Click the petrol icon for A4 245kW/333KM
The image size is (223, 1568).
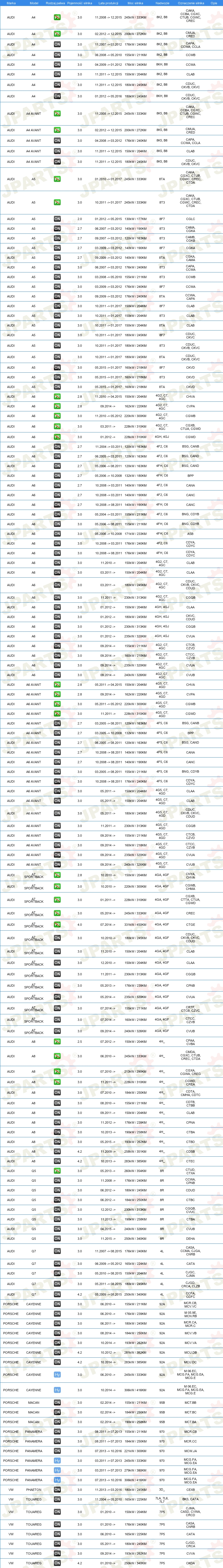pos(57,18)
